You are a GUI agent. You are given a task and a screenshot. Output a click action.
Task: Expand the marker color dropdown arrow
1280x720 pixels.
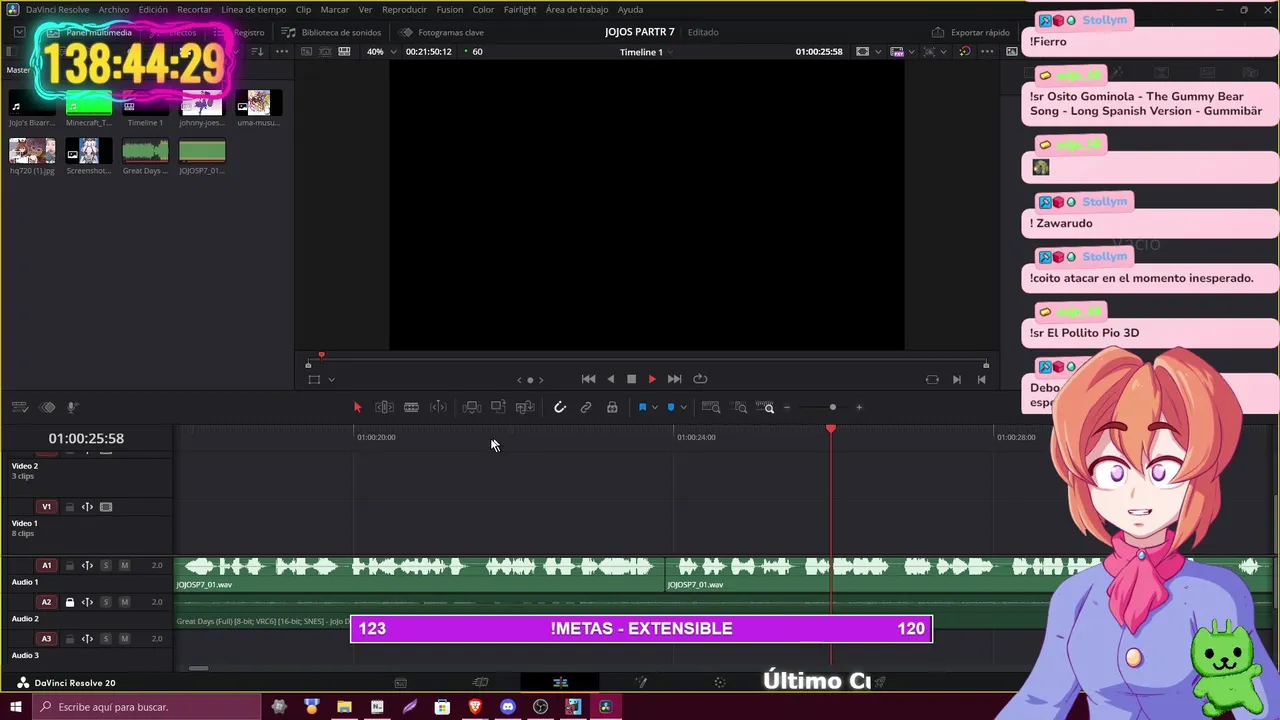683,407
